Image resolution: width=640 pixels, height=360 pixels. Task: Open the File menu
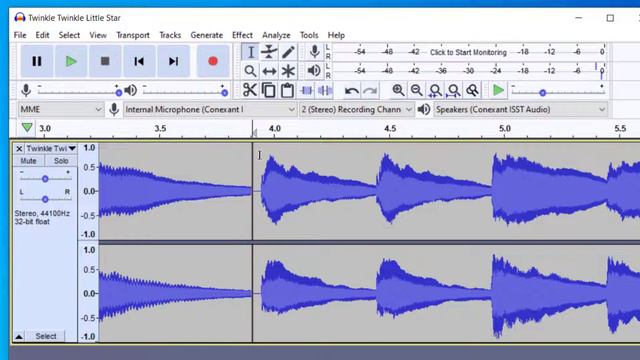20,35
